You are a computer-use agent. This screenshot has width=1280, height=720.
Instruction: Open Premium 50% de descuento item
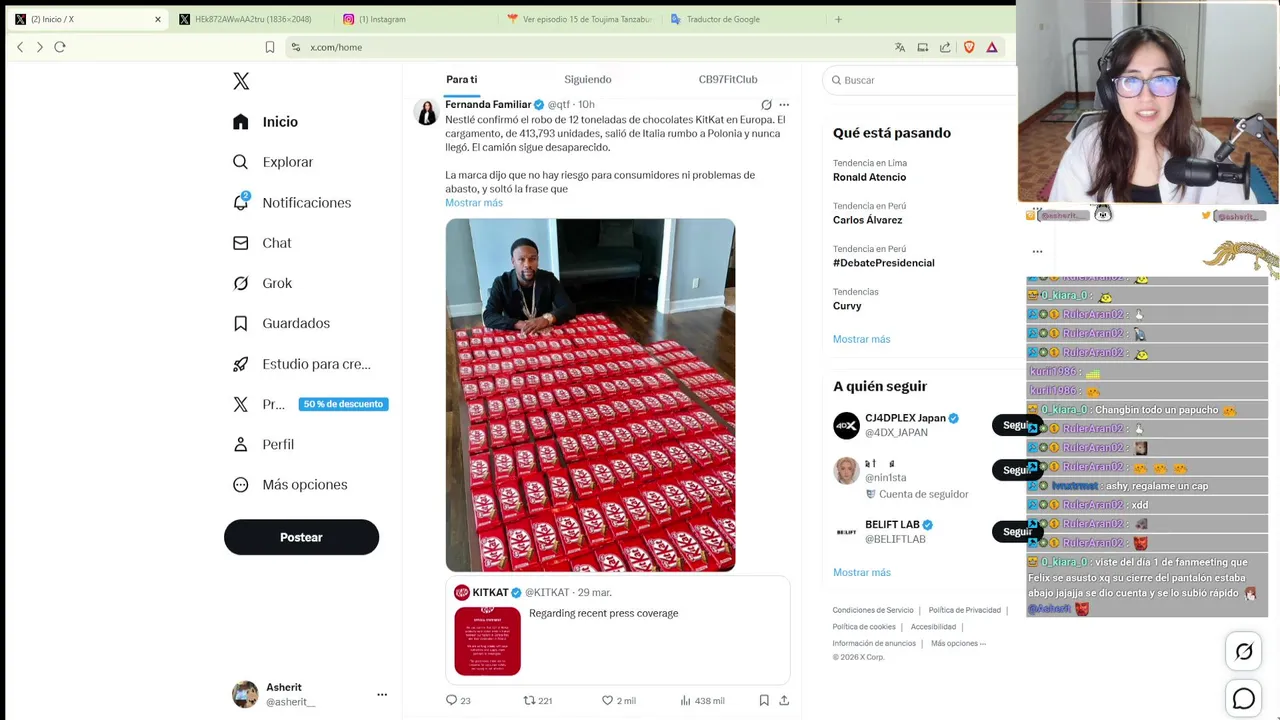click(x=310, y=404)
